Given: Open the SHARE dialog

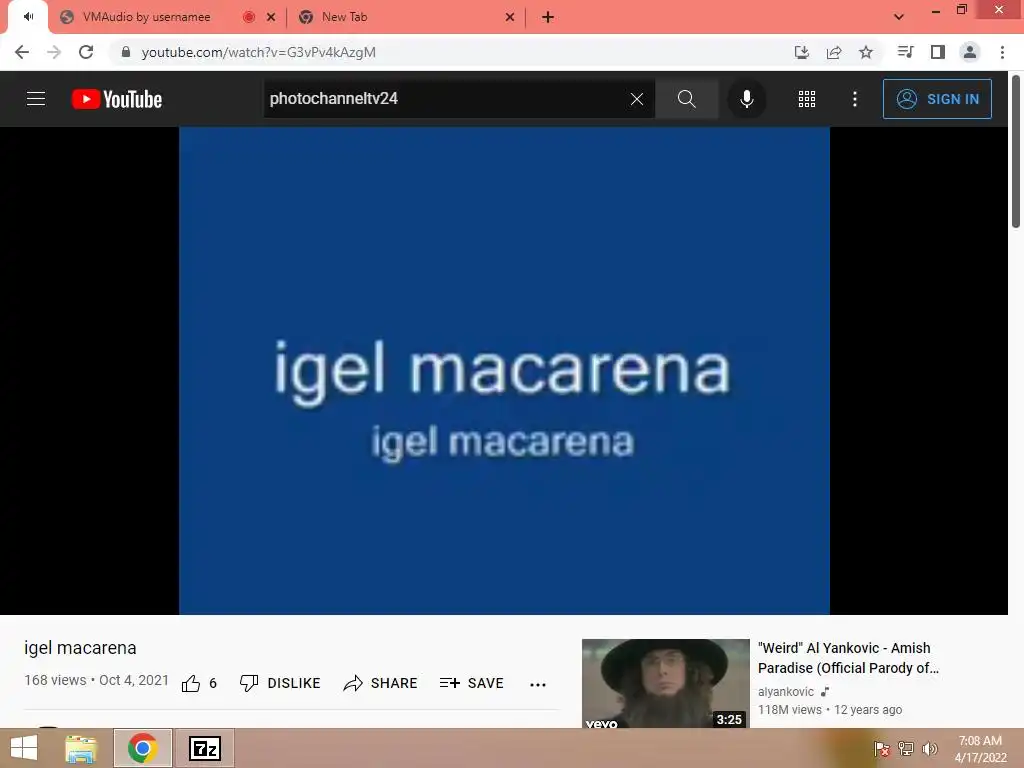Looking at the screenshot, I should click(x=380, y=683).
